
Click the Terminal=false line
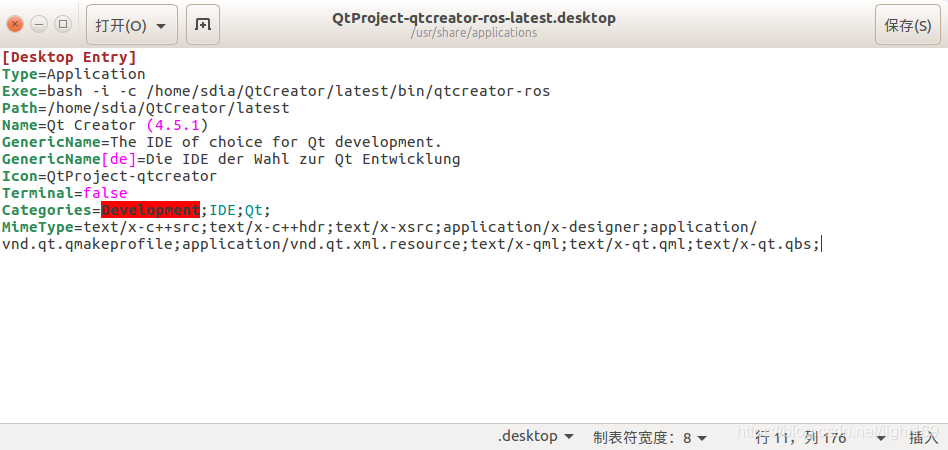pyautogui.click(x=65, y=193)
